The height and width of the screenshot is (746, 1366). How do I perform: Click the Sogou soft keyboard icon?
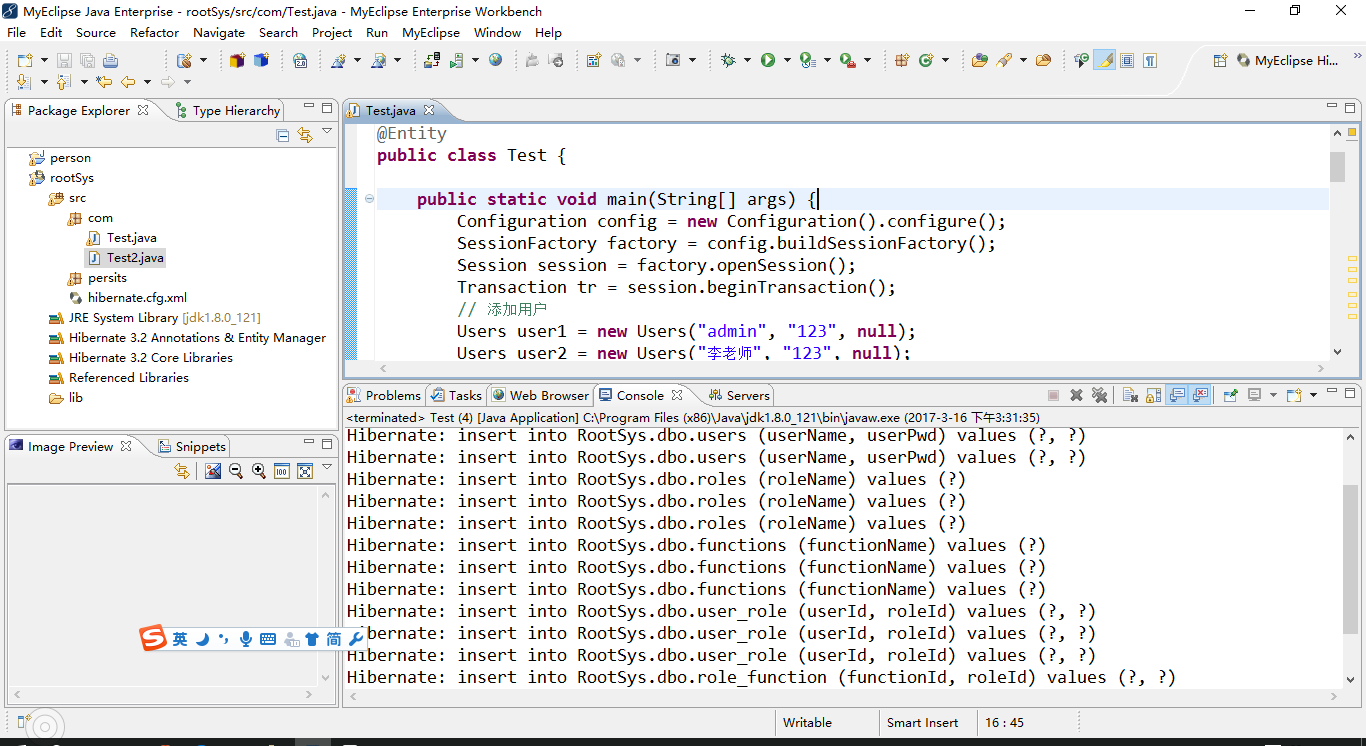tap(268, 639)
